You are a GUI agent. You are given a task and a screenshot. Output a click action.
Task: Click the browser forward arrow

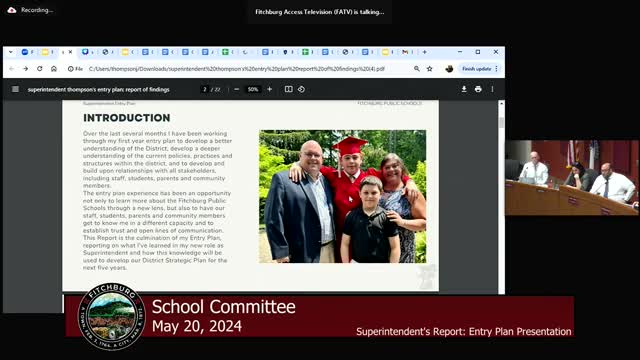click(x=25, y=69)
